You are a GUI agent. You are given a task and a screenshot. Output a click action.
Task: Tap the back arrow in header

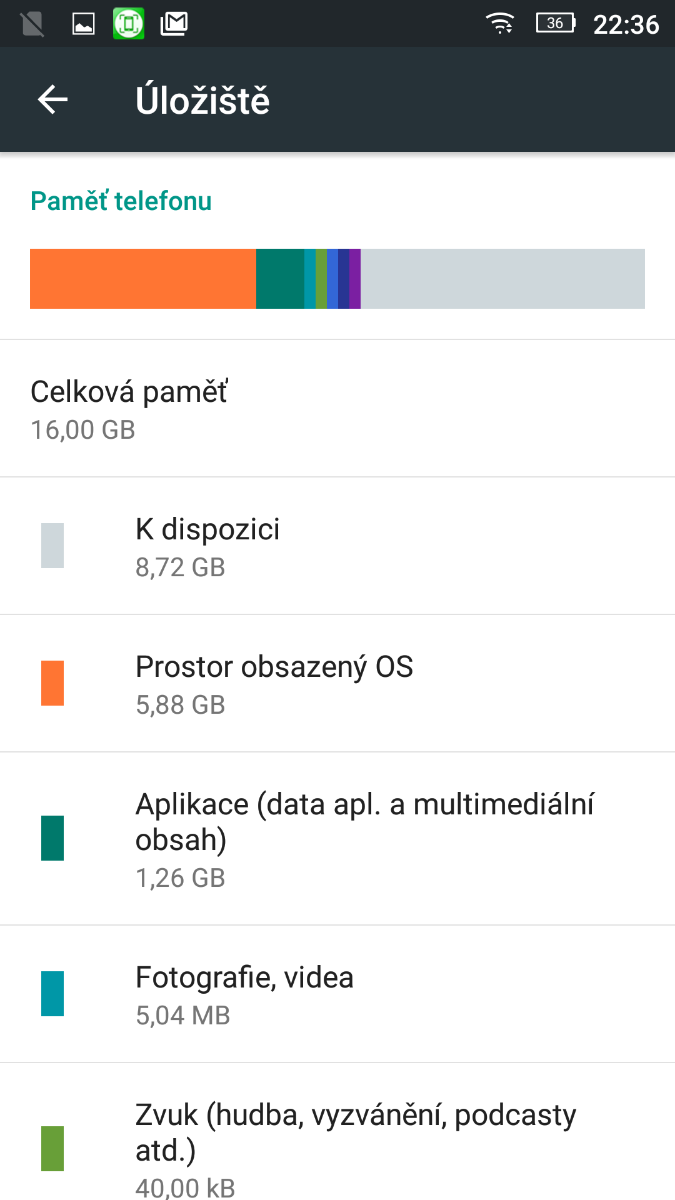point(53,100)
